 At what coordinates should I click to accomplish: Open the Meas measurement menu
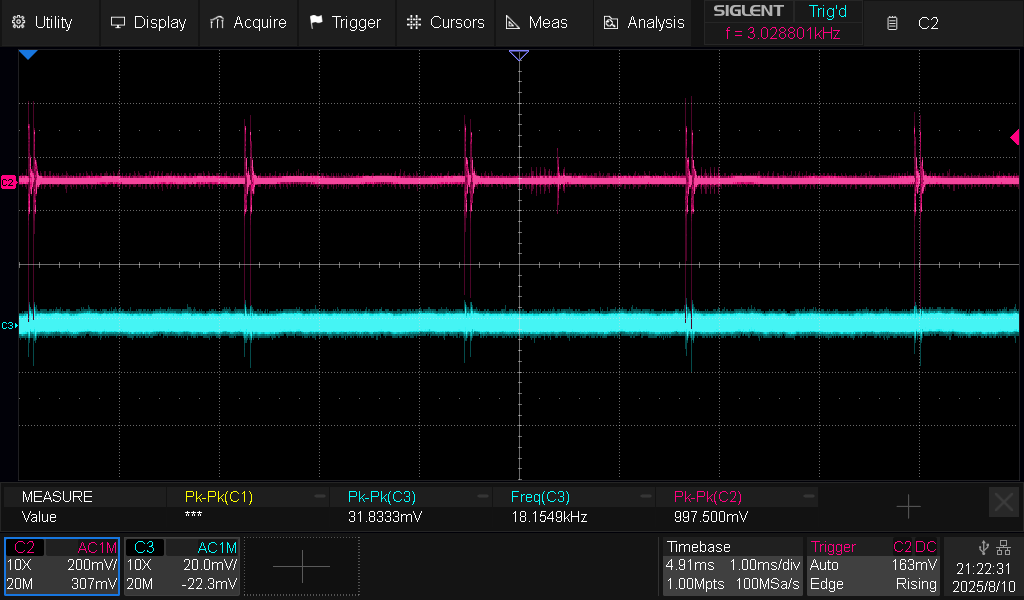point(537,22)
